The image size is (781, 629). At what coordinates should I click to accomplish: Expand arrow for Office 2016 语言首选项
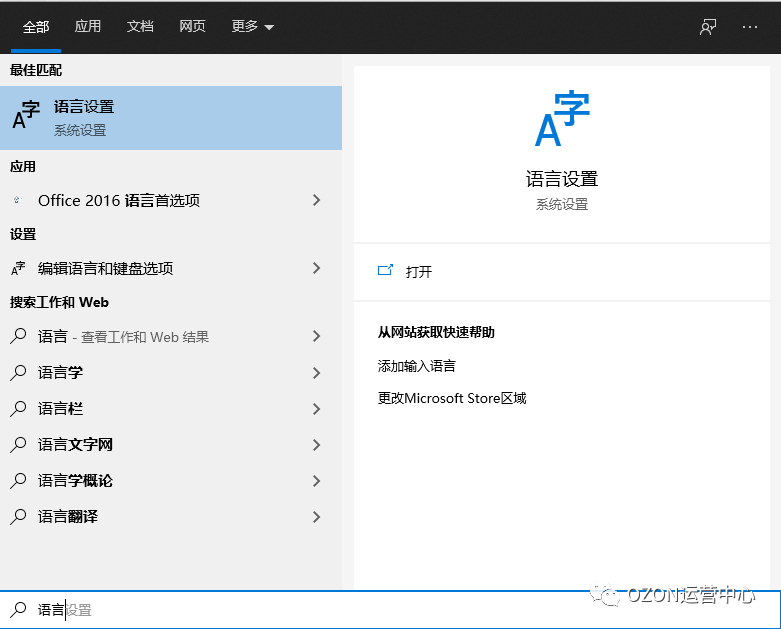pyautogui.click(x=316, y=200)
